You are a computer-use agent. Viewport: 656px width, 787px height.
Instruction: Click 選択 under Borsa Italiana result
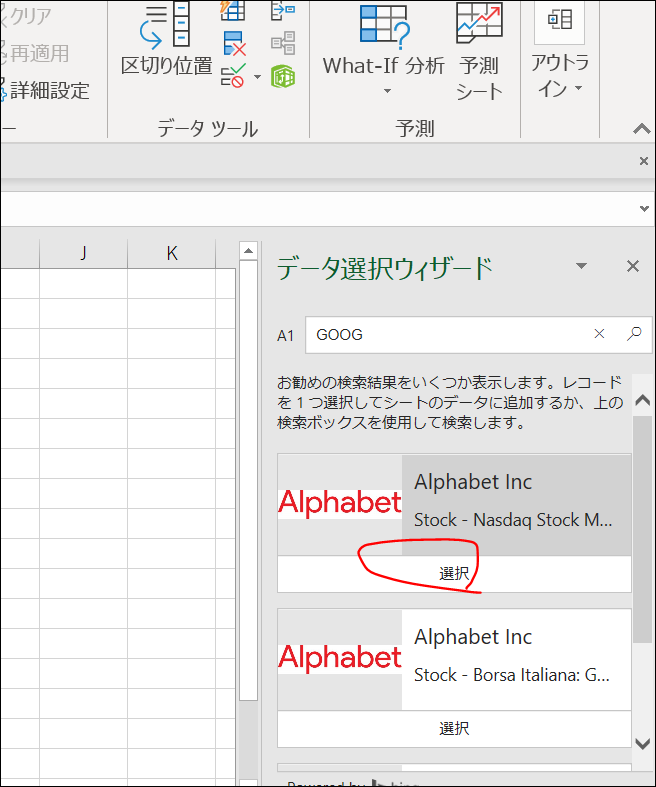[x=454, y=728]
